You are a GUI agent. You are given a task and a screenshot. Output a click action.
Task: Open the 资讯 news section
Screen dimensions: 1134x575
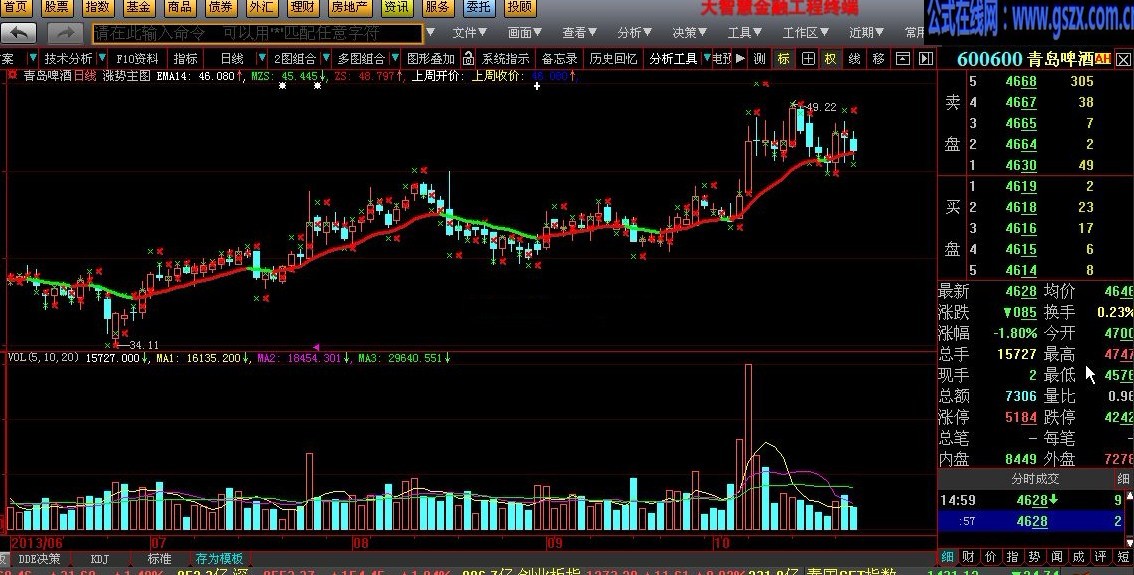pyautogui.click(x=396, y=7)
